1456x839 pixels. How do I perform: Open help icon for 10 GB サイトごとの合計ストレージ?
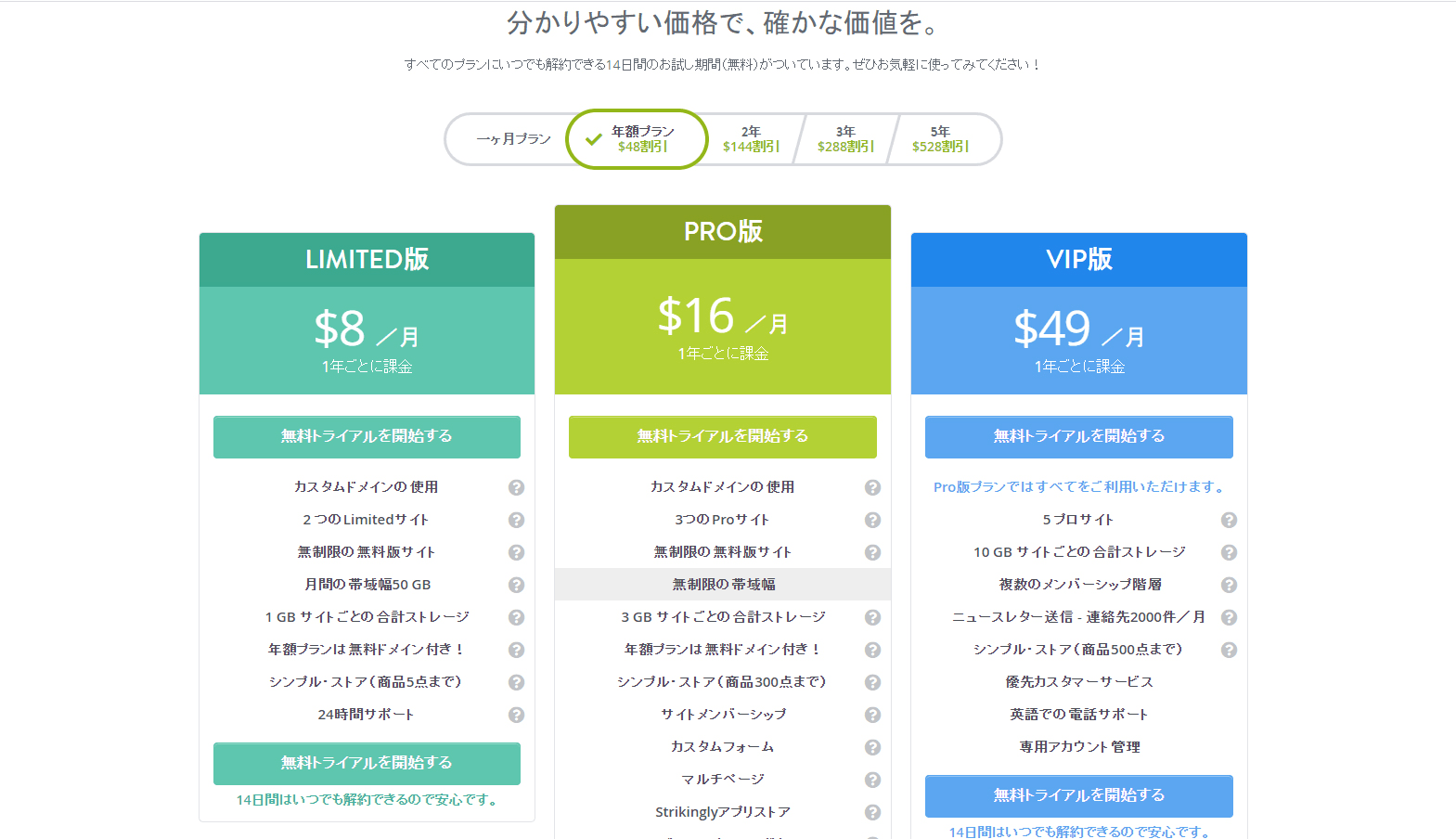(x=1229, y=552)
